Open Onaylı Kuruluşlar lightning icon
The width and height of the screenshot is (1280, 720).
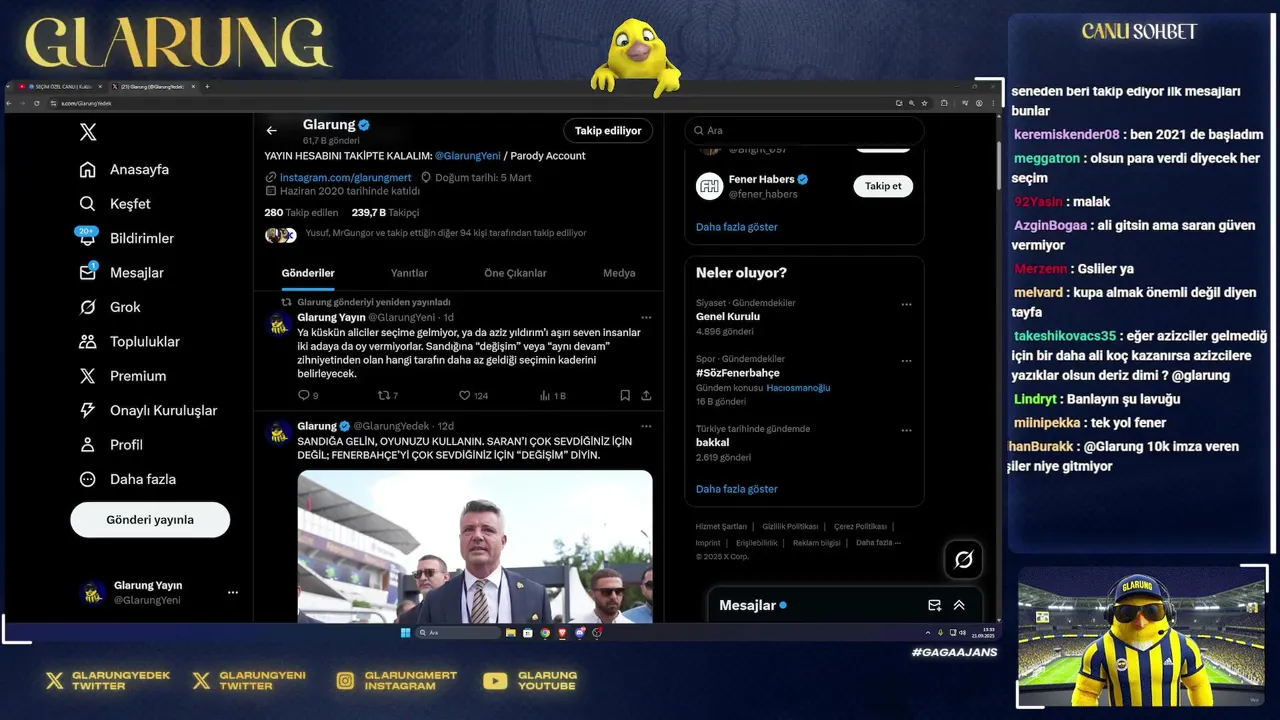(88, 410)
